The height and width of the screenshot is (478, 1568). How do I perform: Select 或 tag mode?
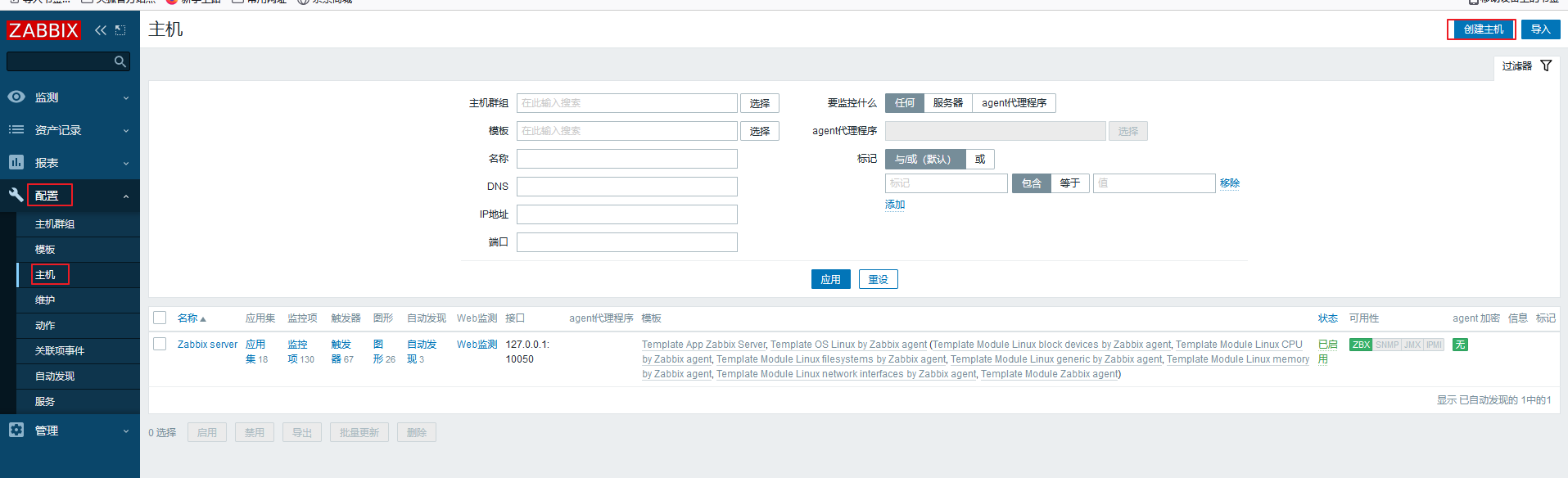[980, 159]
